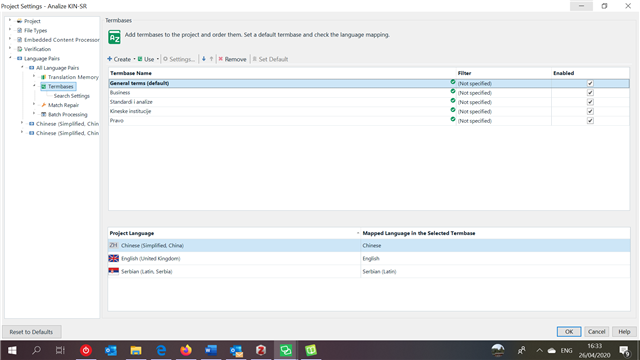
Task: Move selected termbase up with arrow icon
Action: pyautogui.click(x=211, y=59)
